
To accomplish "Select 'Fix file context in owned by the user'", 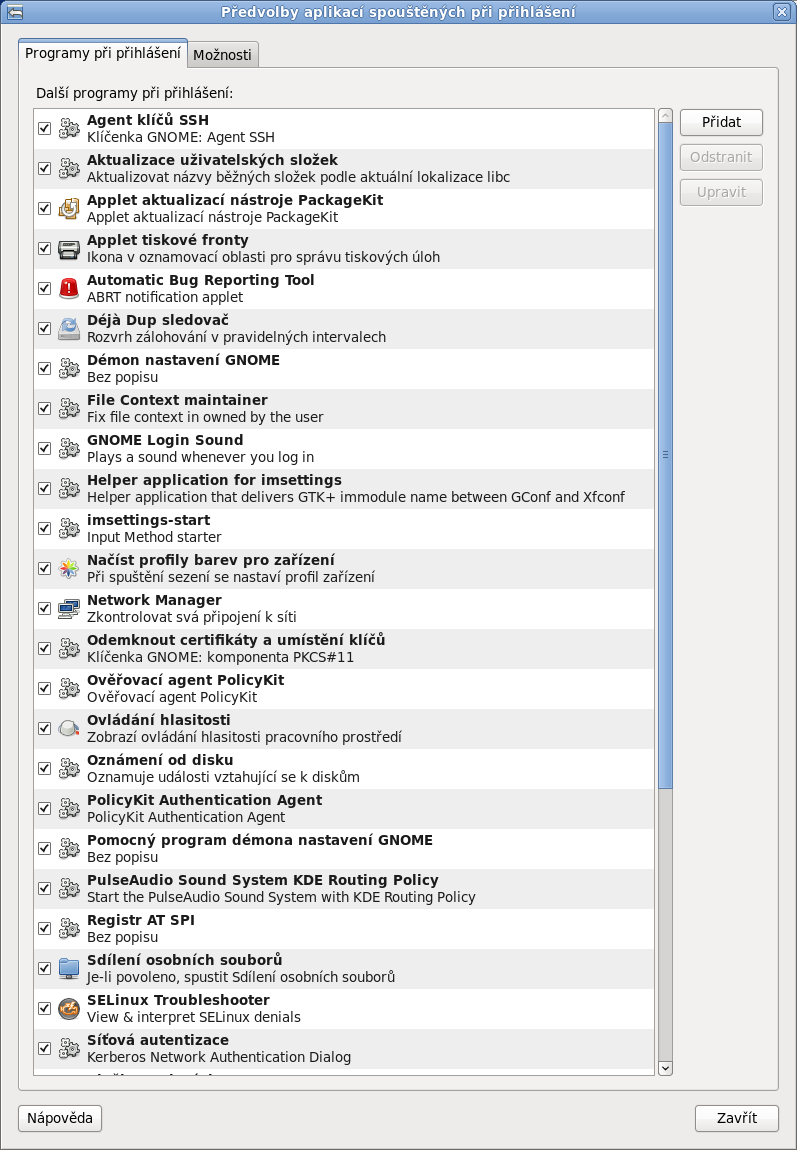I will pyautogui.click(x=205, y=417).
